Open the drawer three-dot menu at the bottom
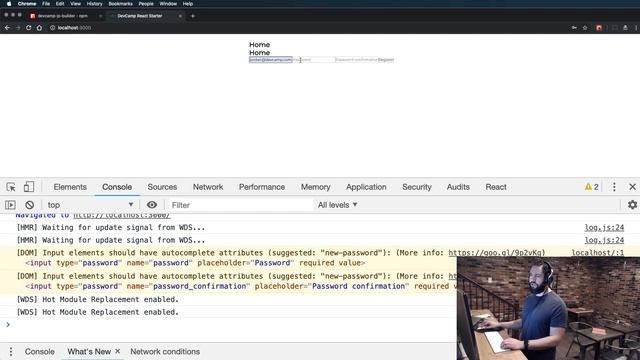Screen dimensions: 640x360 (11, 351)
